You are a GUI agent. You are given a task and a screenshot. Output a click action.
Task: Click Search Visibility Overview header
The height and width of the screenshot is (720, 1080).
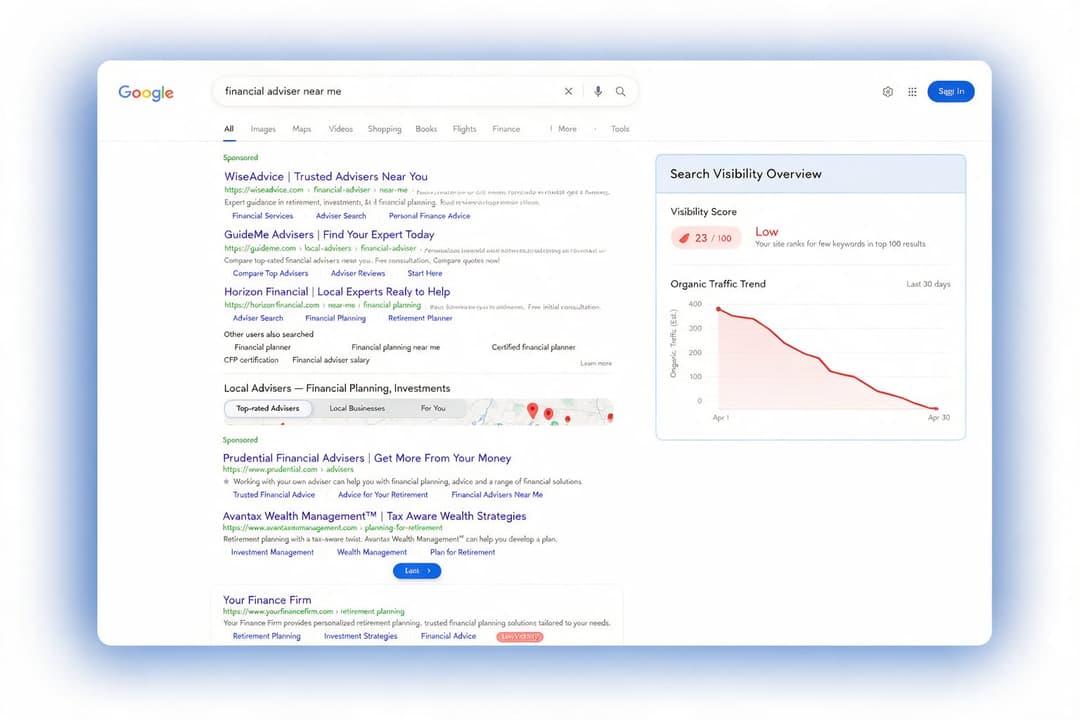pos(746,174)
